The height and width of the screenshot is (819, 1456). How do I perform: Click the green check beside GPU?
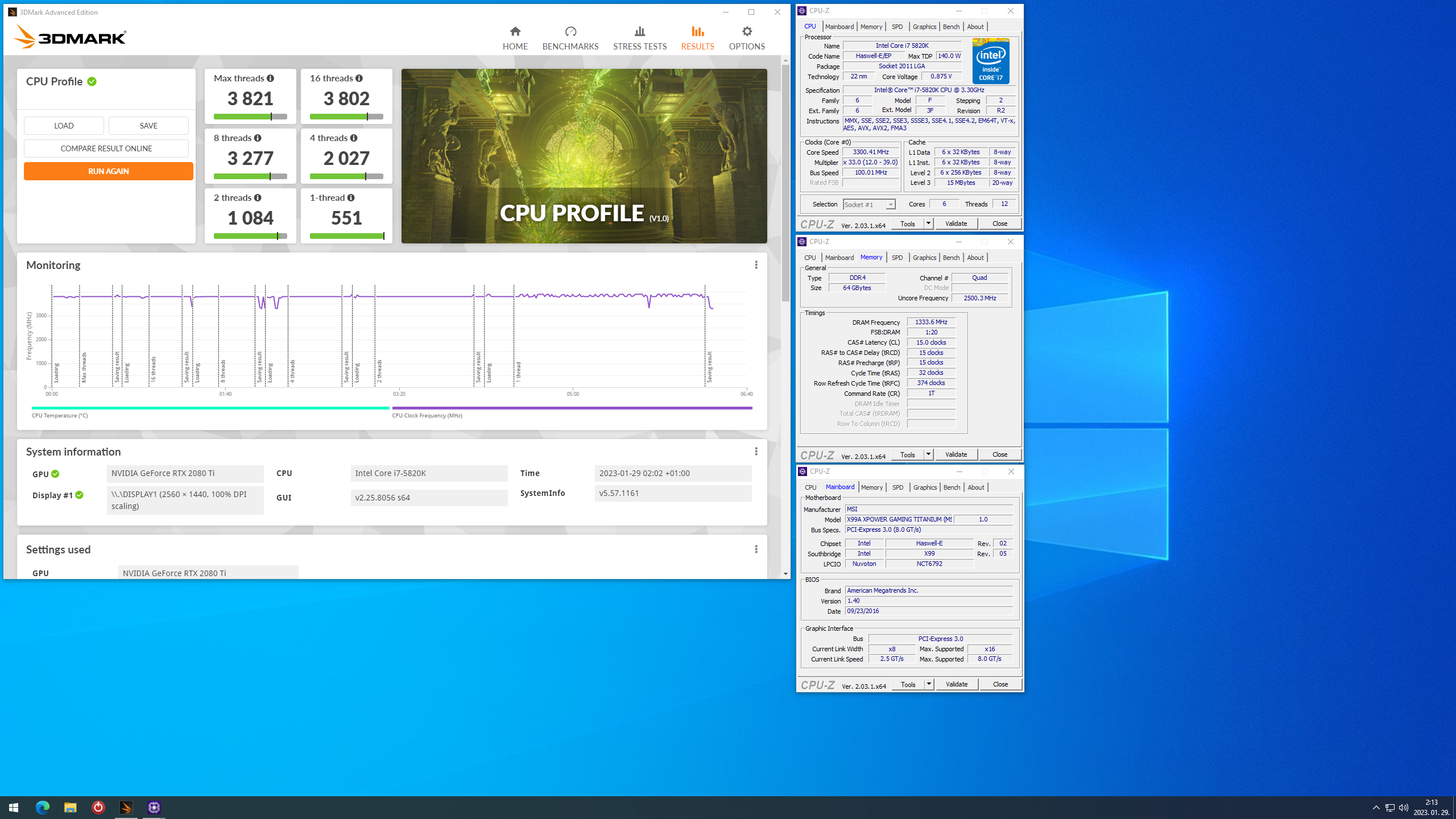(x=55, y=474)
